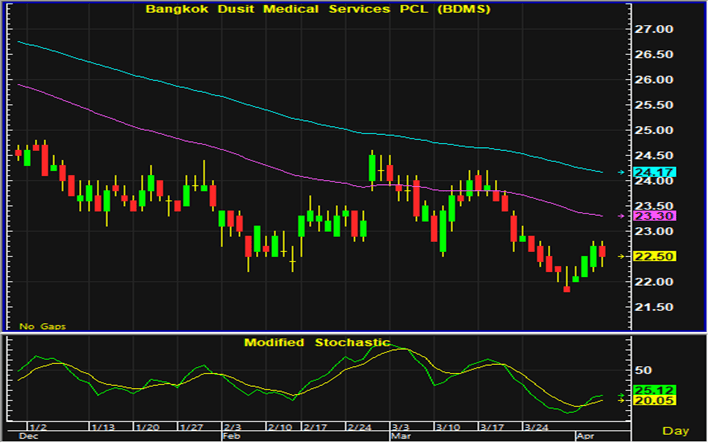709x443 pixels.
Task: Click the yellow arrow next to 22.50
Action: 621,256
